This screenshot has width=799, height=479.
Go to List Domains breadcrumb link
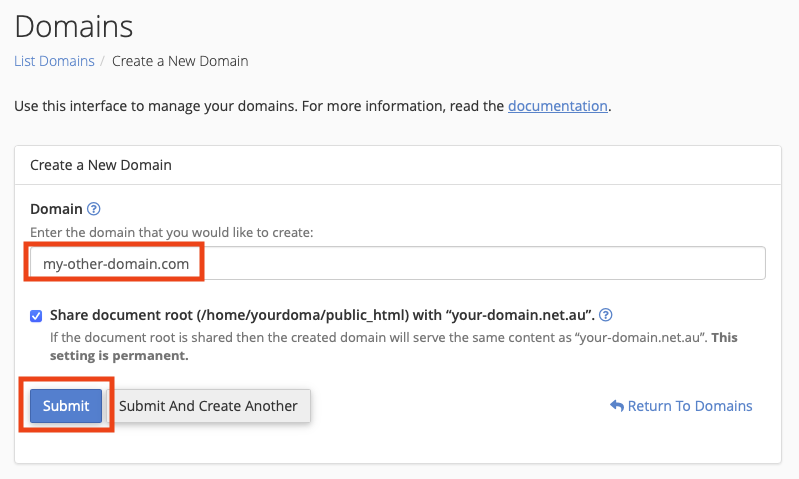54,61
